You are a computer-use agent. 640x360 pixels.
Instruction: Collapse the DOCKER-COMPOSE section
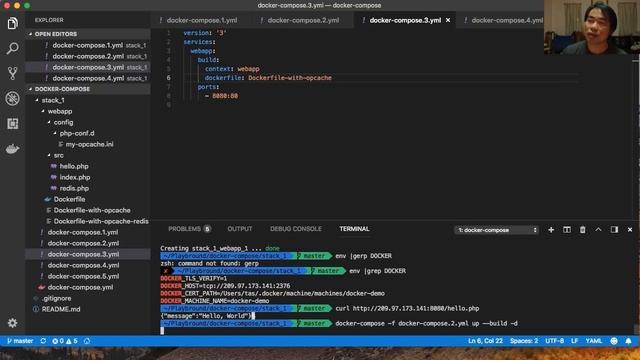88,89
